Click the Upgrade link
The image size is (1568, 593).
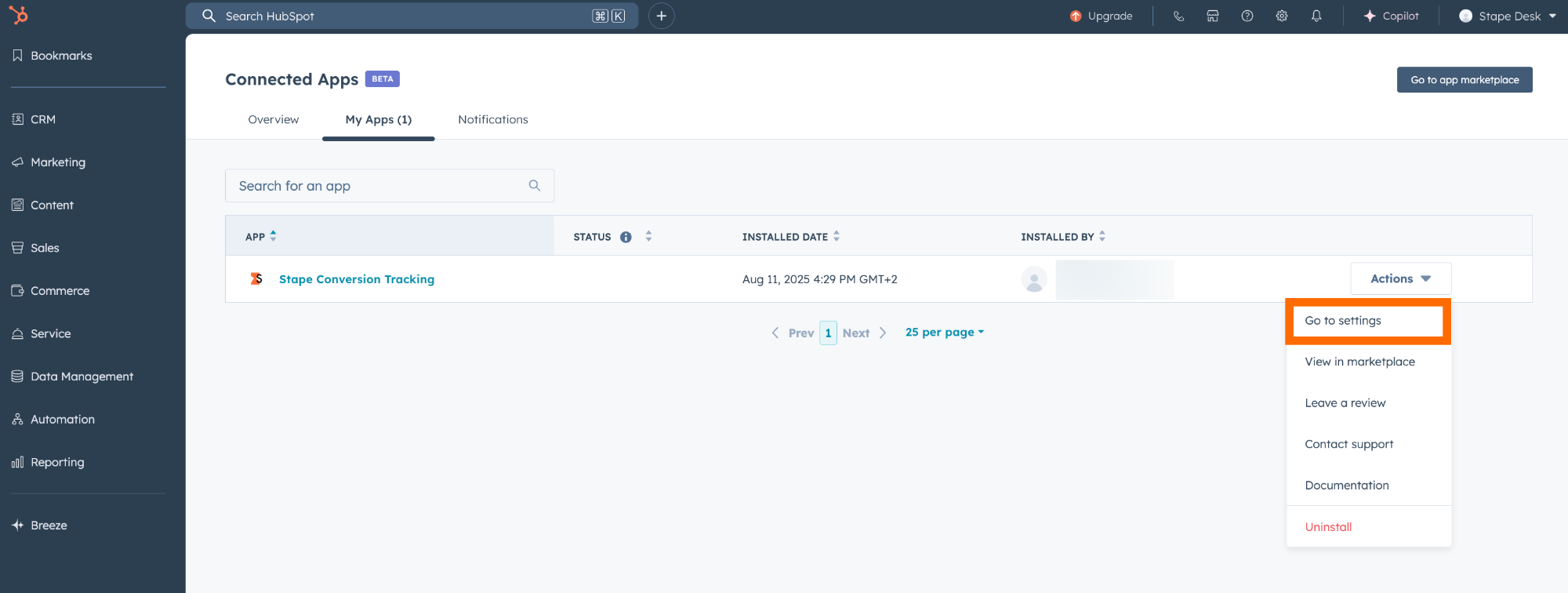click(1102, 16)
